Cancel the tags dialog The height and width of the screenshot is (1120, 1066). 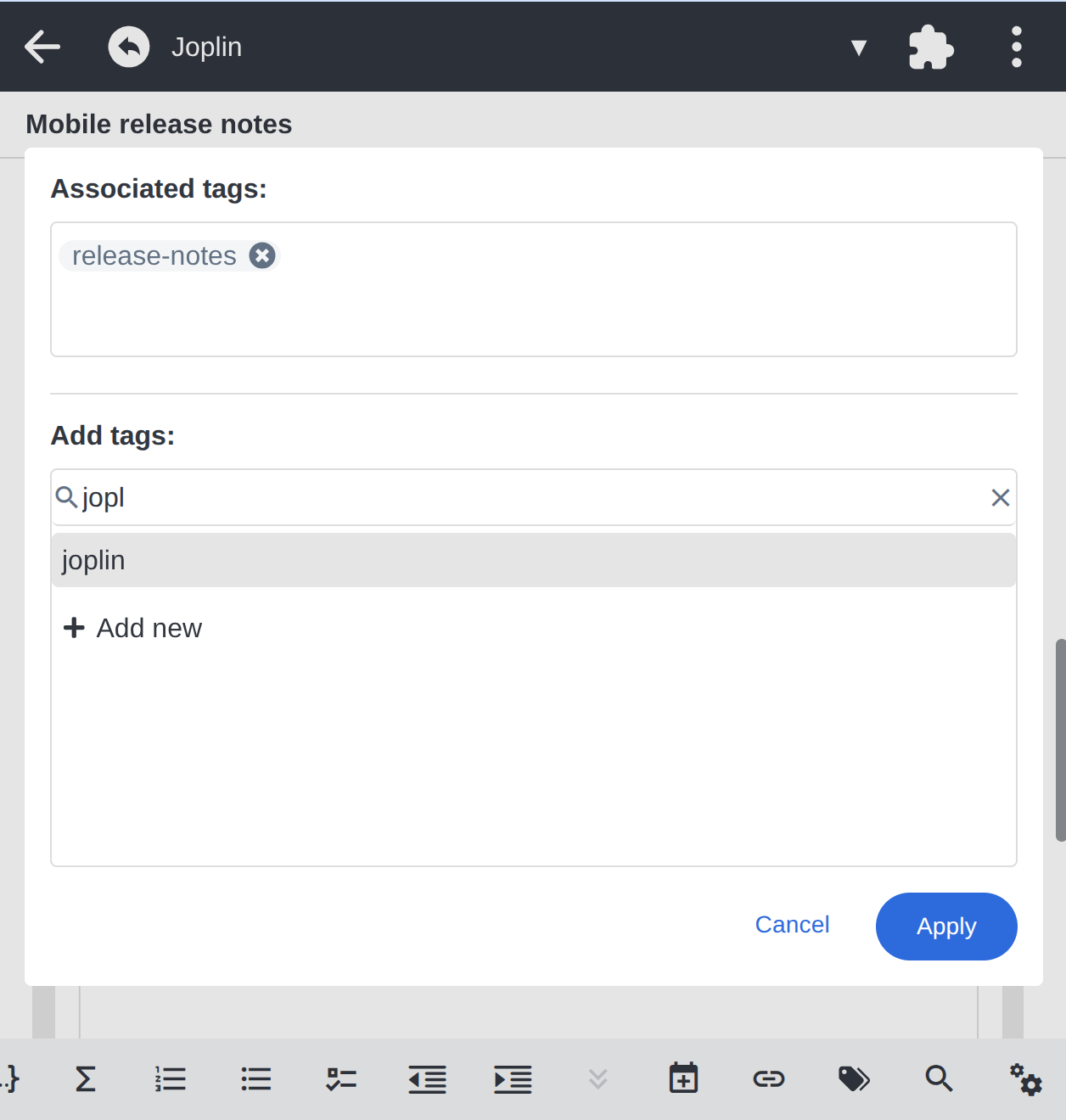click(792, 925)
